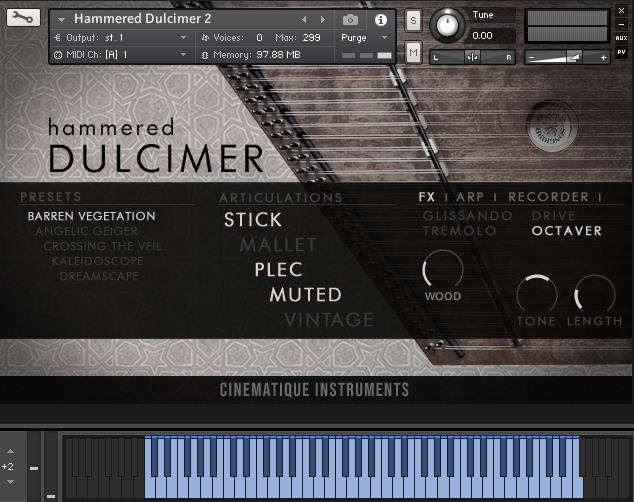Screen dimensions: 634x502
Task: Select the ANGELIC GEIGER preset
Action: coord(87,231)
